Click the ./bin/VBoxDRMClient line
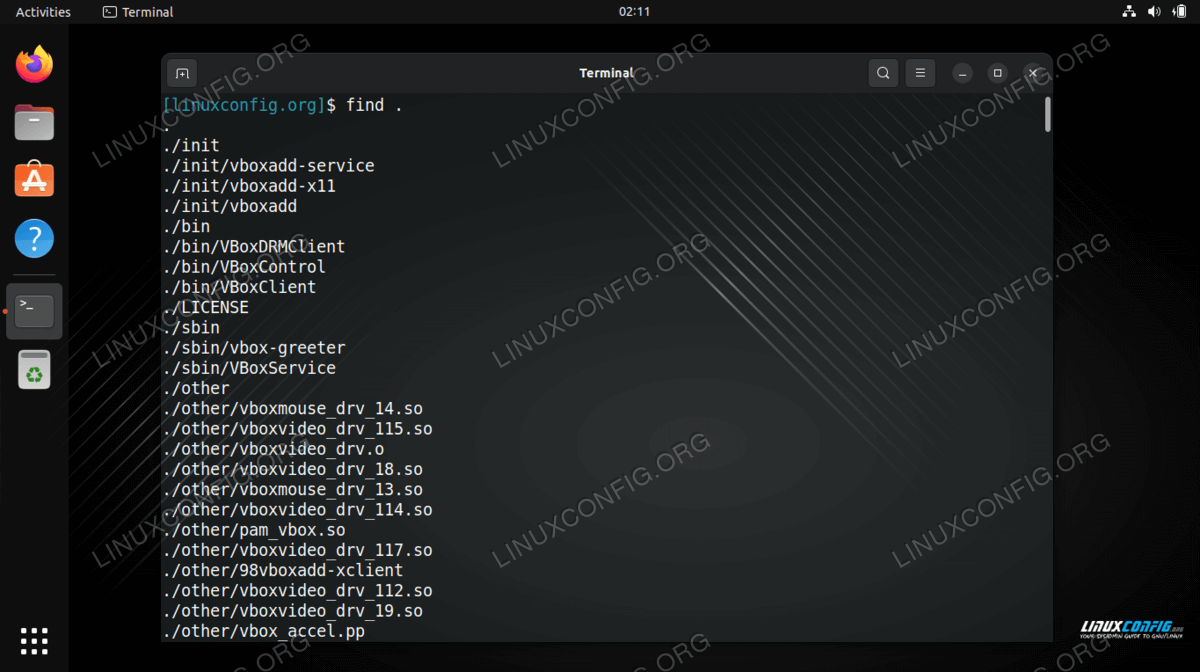This screenshot has width=1200, height=672. (253, 247)
